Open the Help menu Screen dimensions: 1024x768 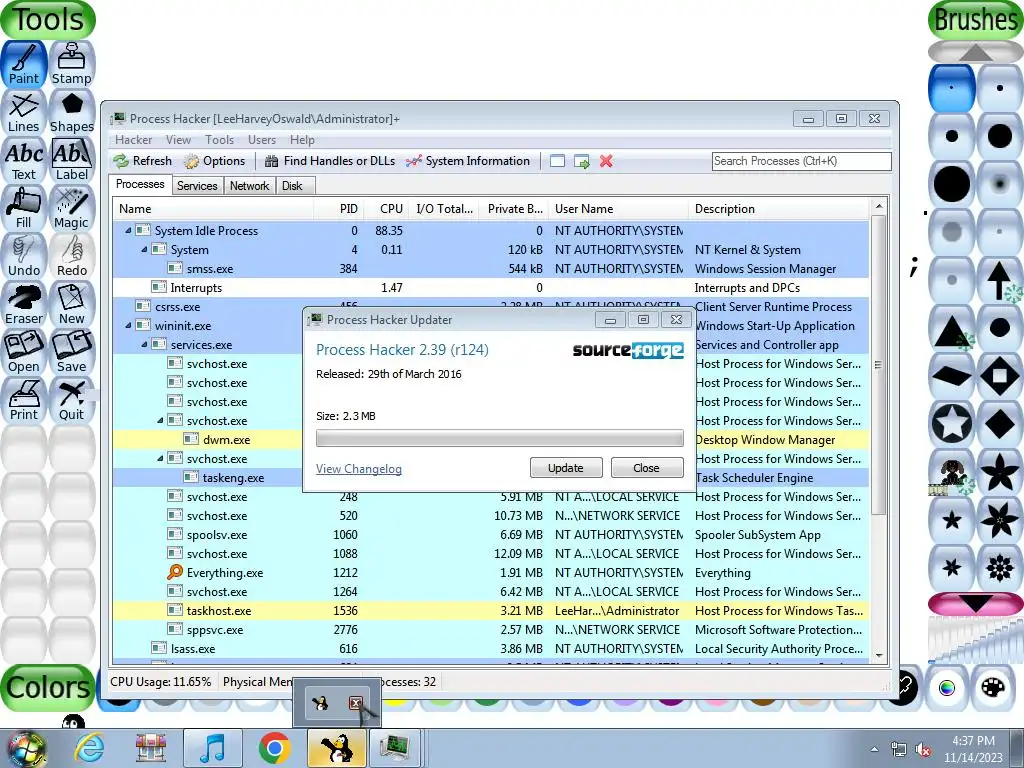coord(302,140)
